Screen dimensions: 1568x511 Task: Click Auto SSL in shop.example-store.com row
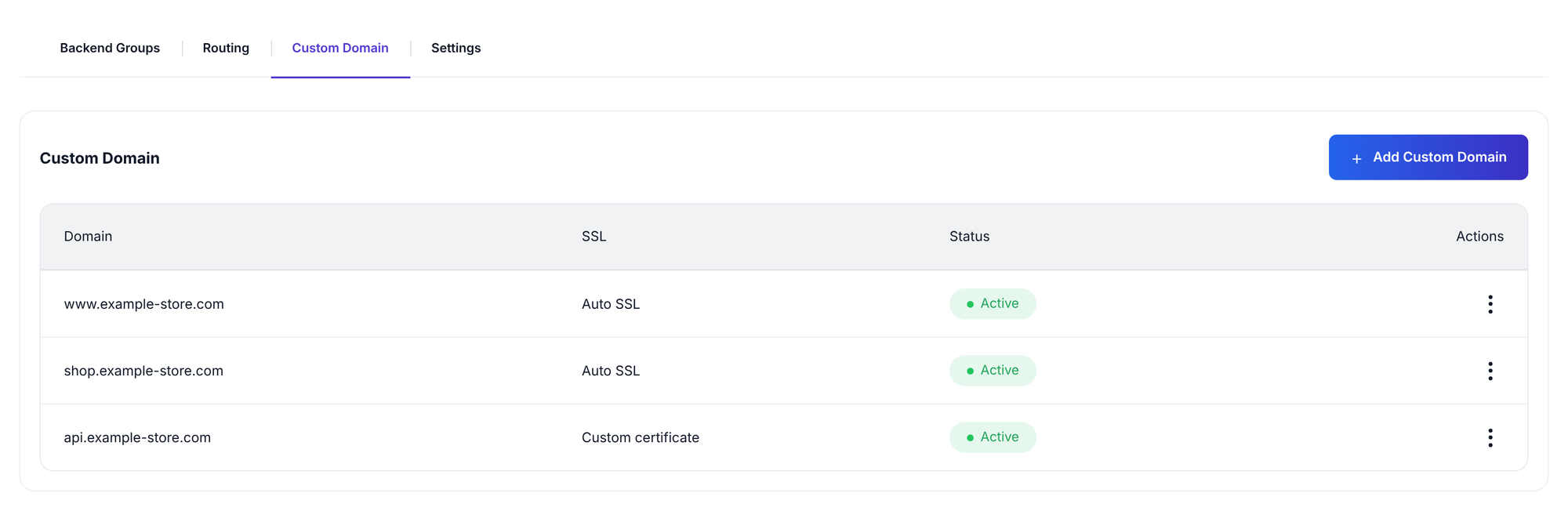(x=611, y=371)
